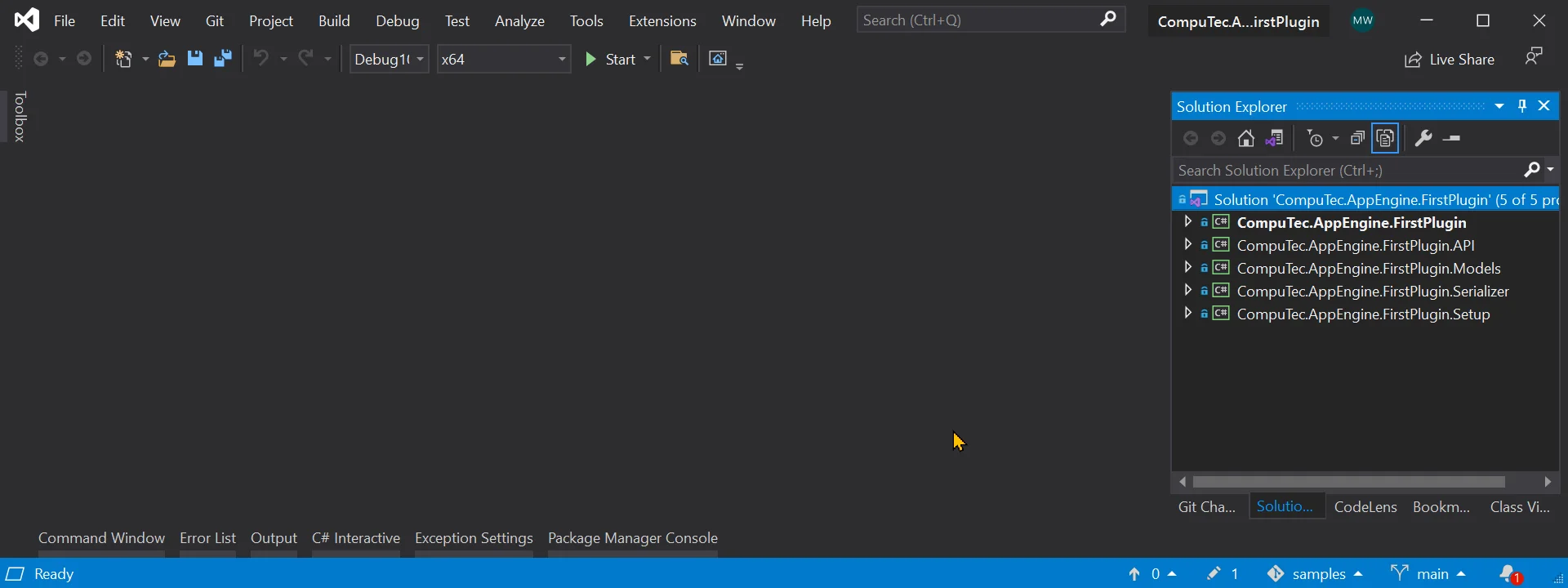Open the Debug configuration dropdown
This screenshot has height=588, width=1568.
coord(389,59)
